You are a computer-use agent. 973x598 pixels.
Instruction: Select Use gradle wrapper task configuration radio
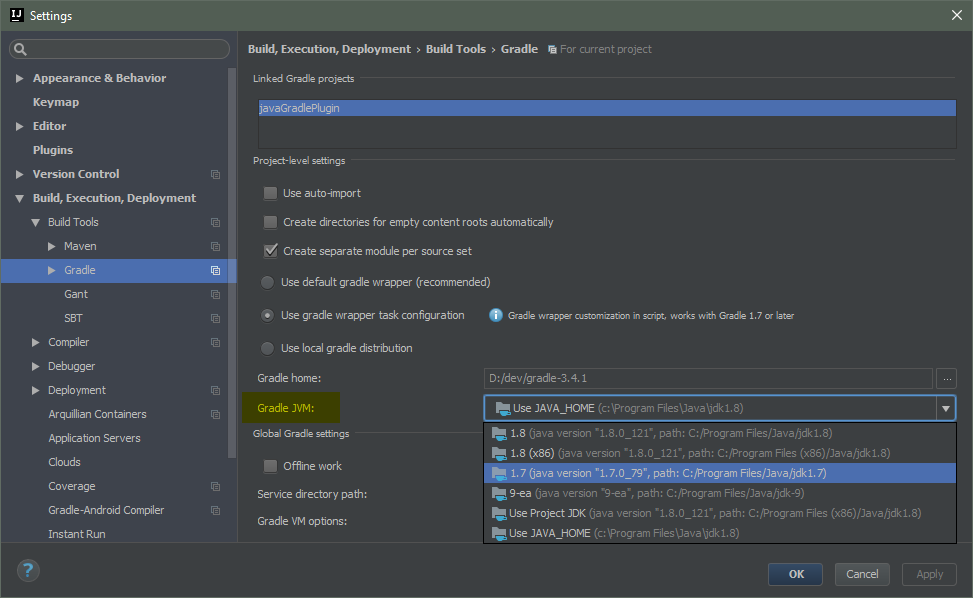click(x=267, y=316)
